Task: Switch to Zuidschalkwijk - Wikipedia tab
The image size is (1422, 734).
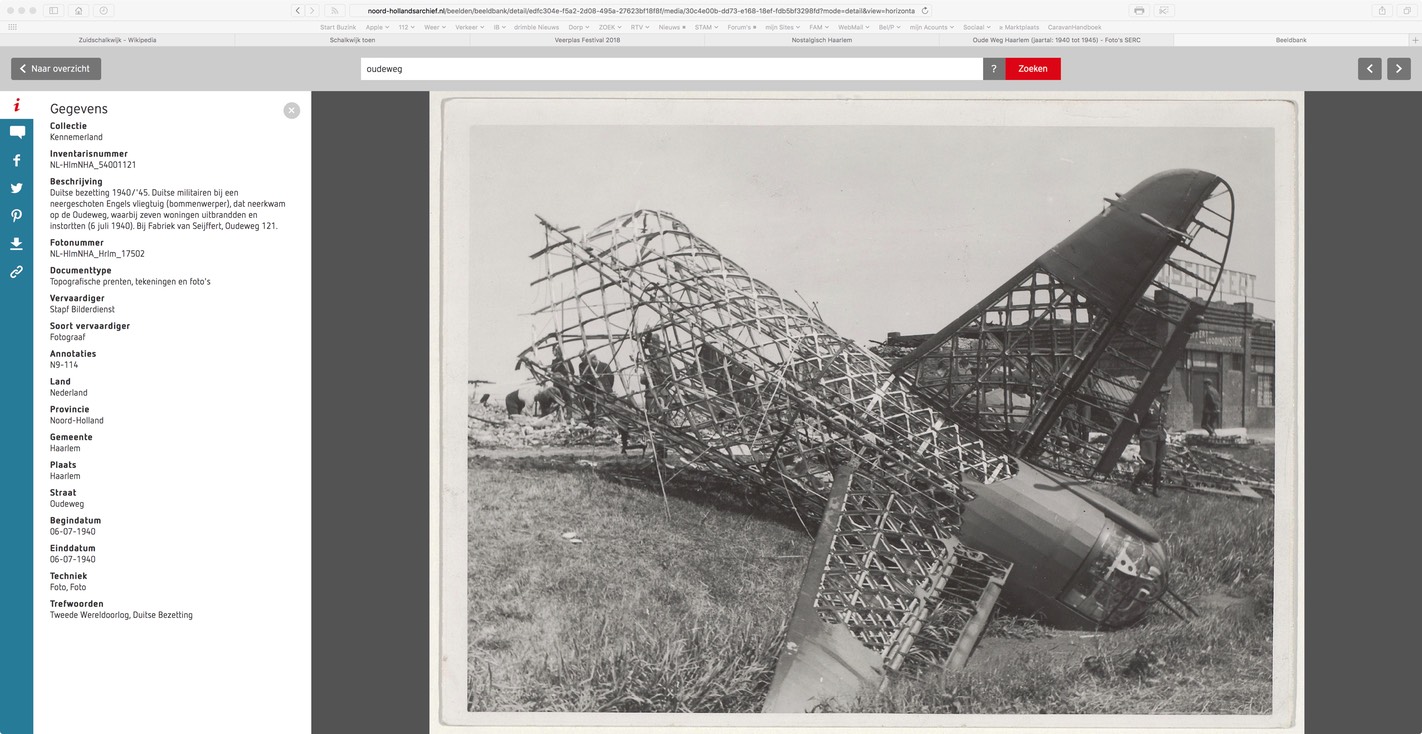Action: (117, 40)
